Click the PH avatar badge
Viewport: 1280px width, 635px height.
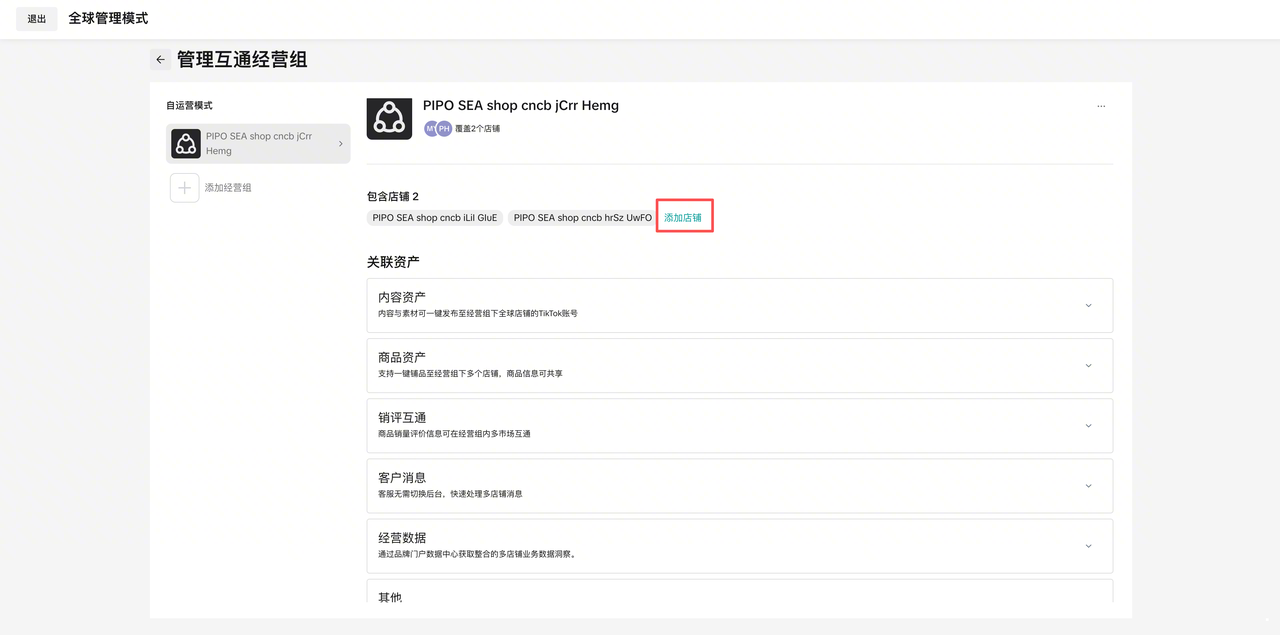point(444,129)
